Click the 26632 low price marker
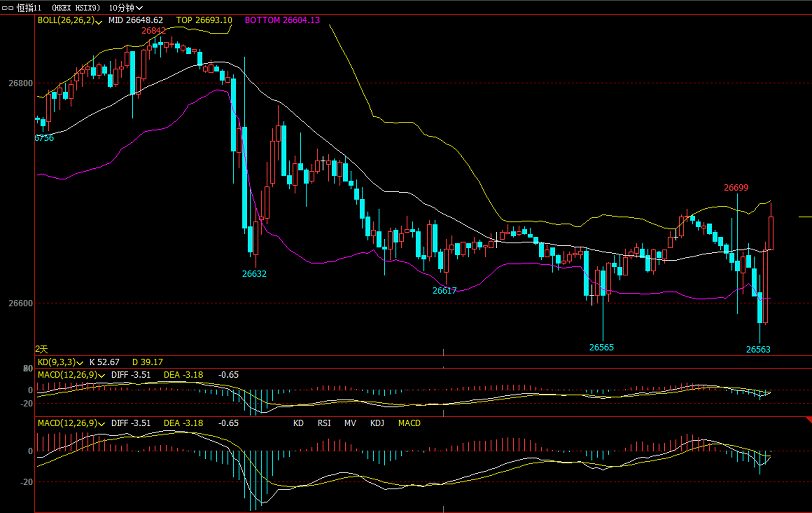Viewport: 812px width, 513px height. 254,273
